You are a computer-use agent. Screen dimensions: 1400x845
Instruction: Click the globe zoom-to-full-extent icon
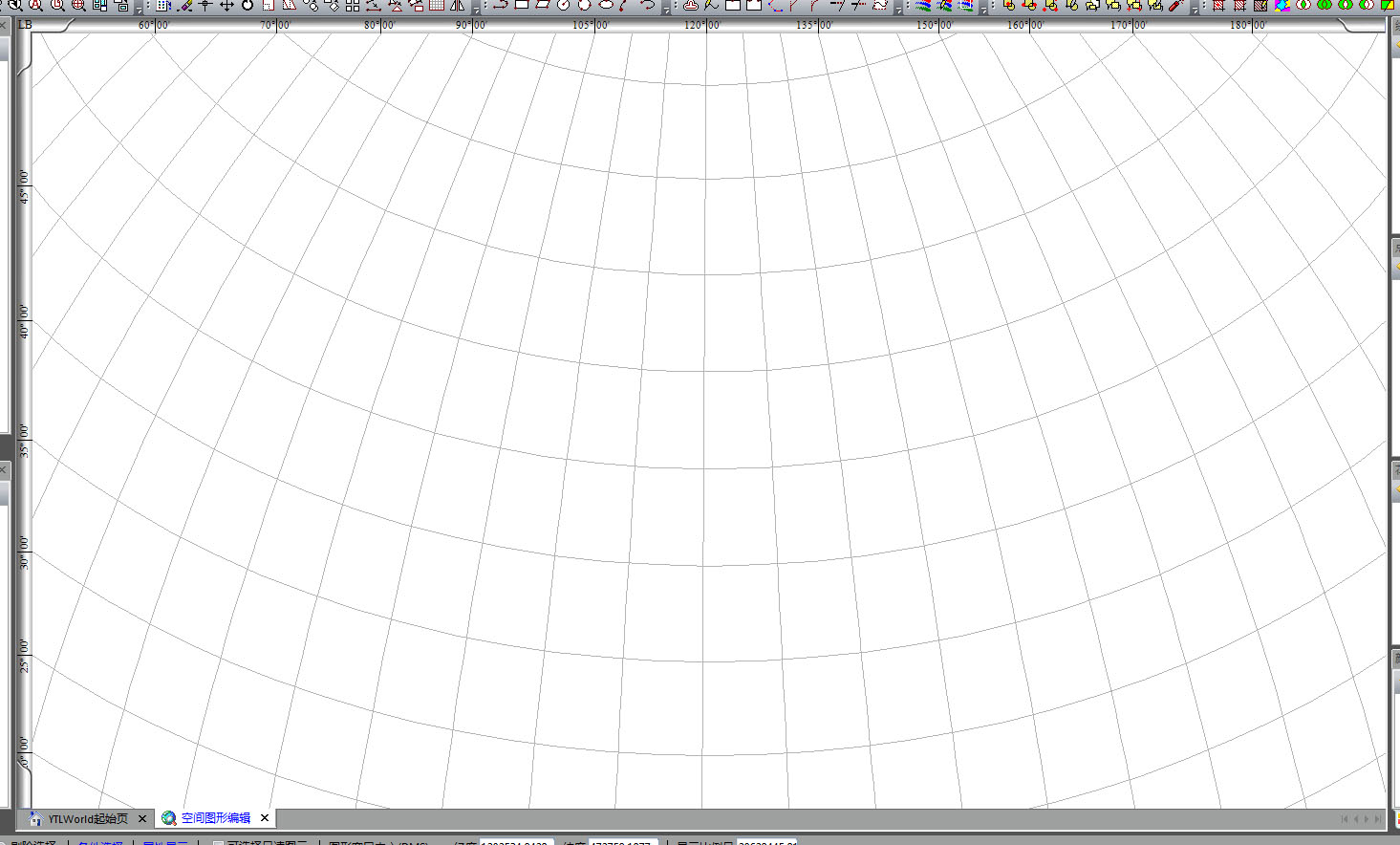click(x=78, y=5)
